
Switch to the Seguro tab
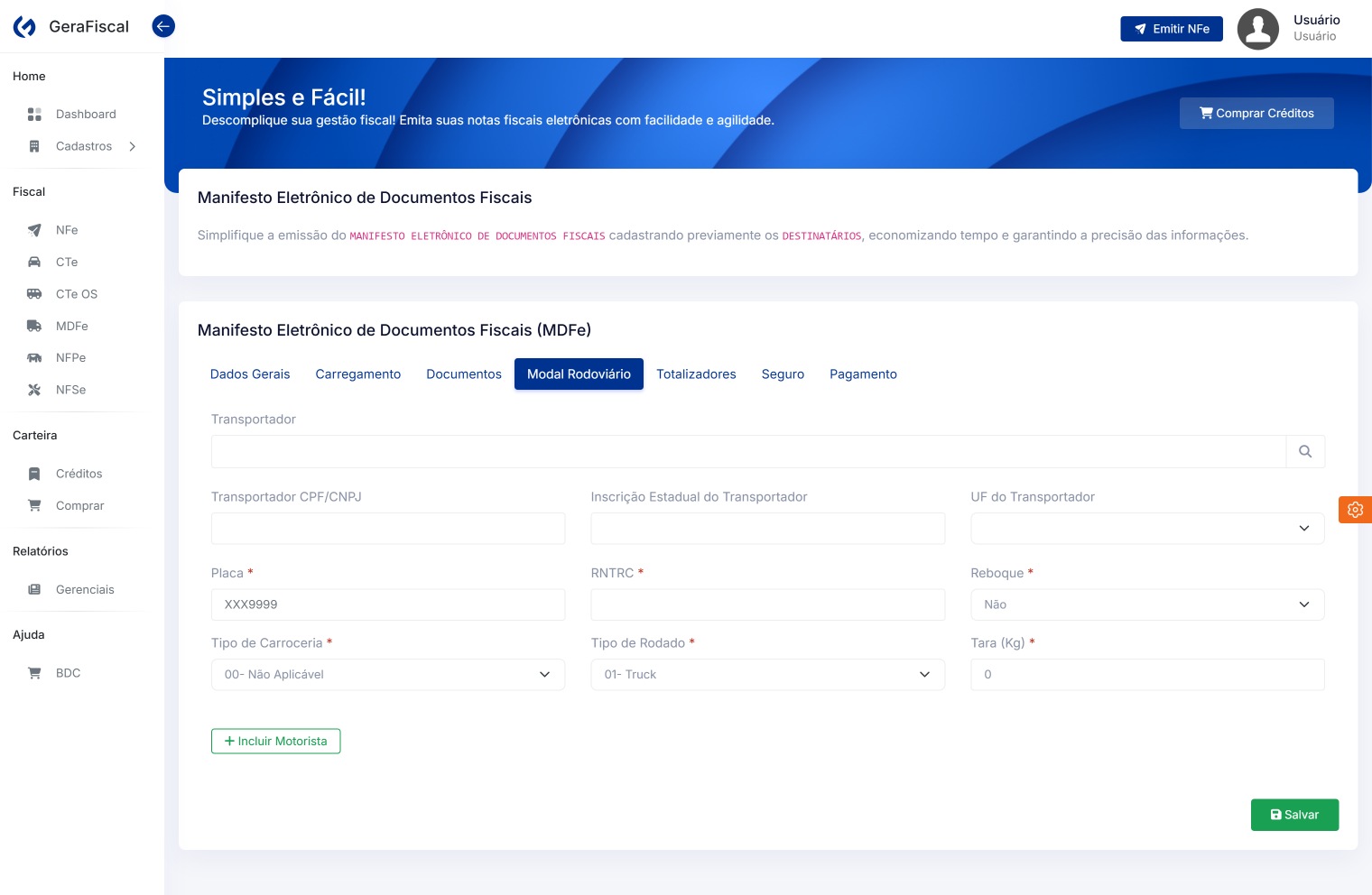pos(783,374)
